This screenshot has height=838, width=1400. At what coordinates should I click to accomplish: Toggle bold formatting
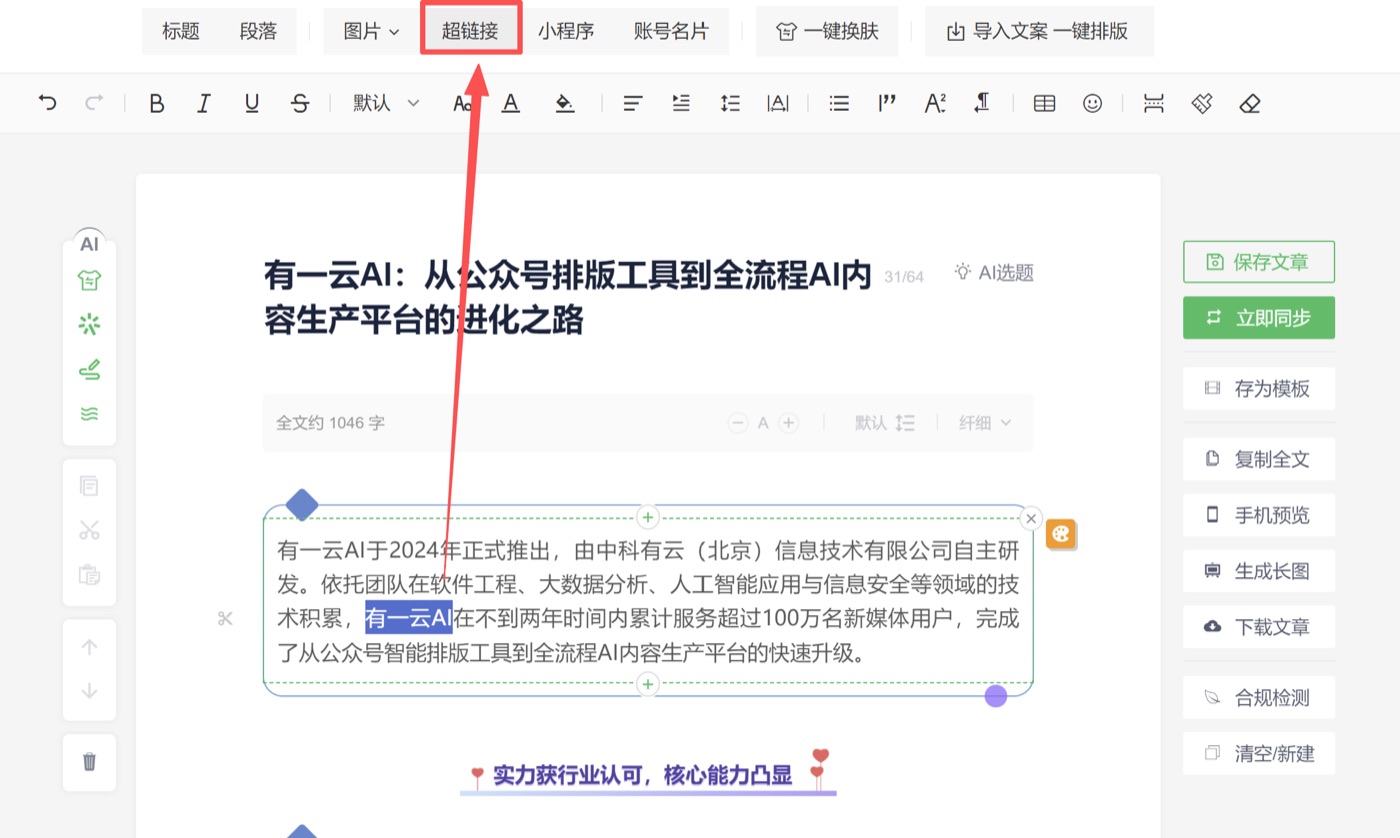156,102
